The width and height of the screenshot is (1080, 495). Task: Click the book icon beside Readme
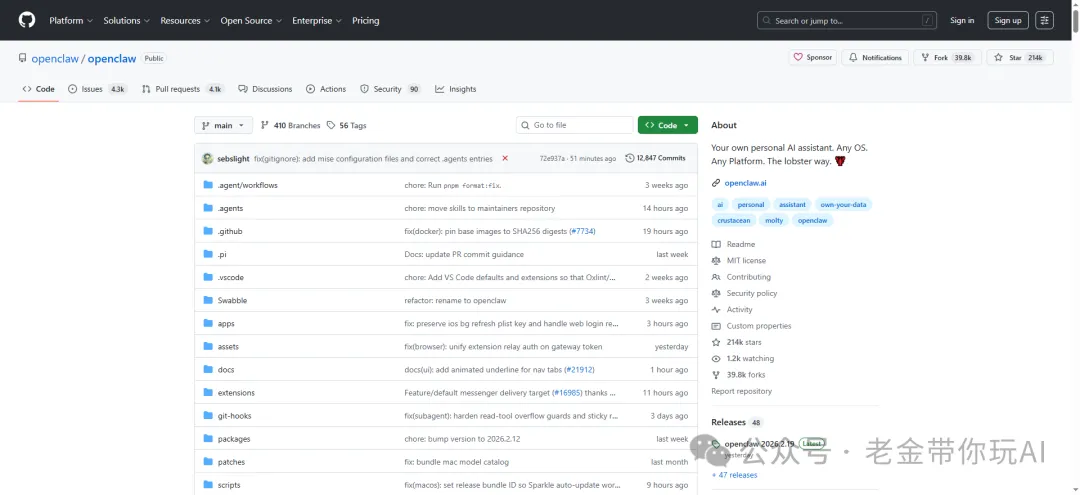tap(716, 244)
